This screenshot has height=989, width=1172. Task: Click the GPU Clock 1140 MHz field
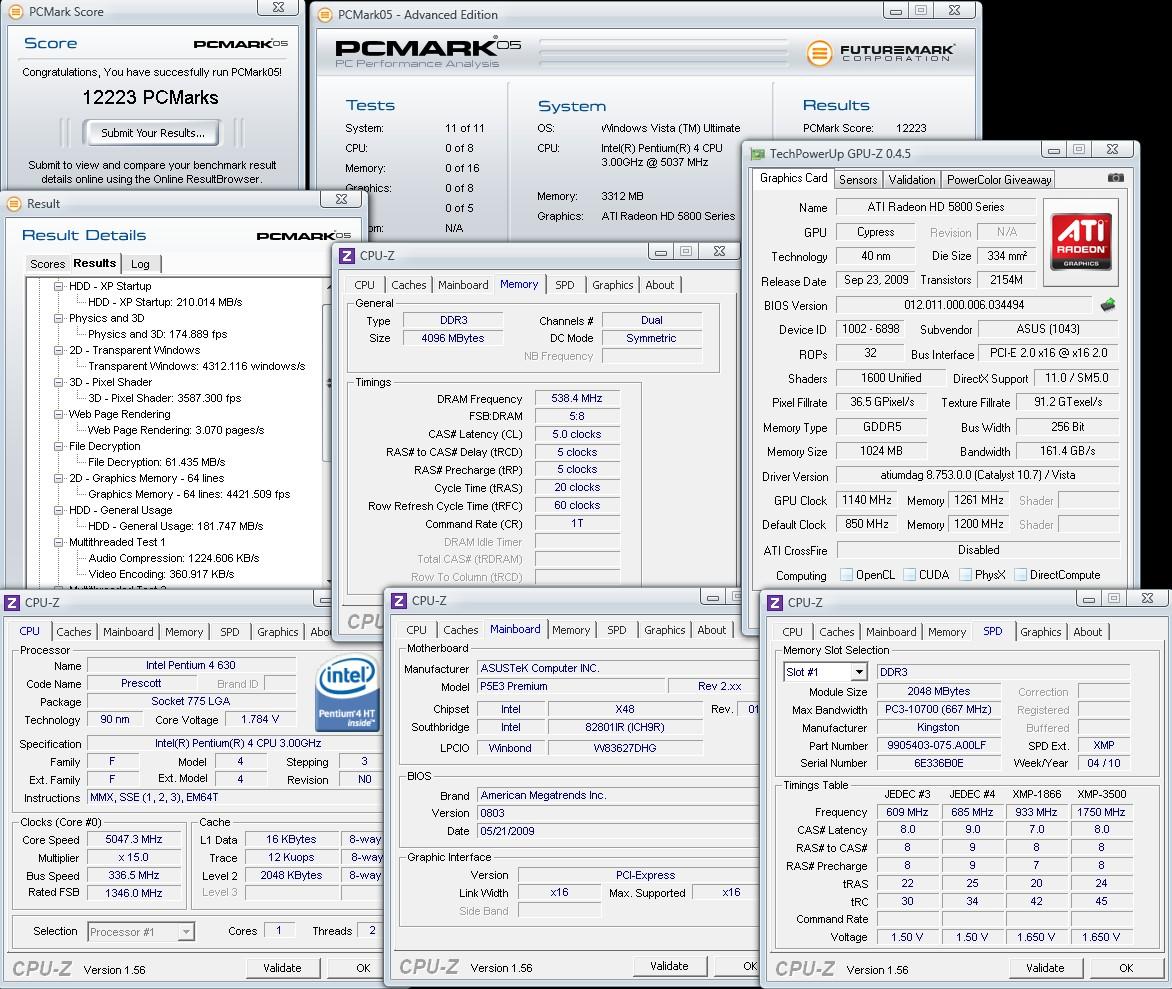pos(867,500)
